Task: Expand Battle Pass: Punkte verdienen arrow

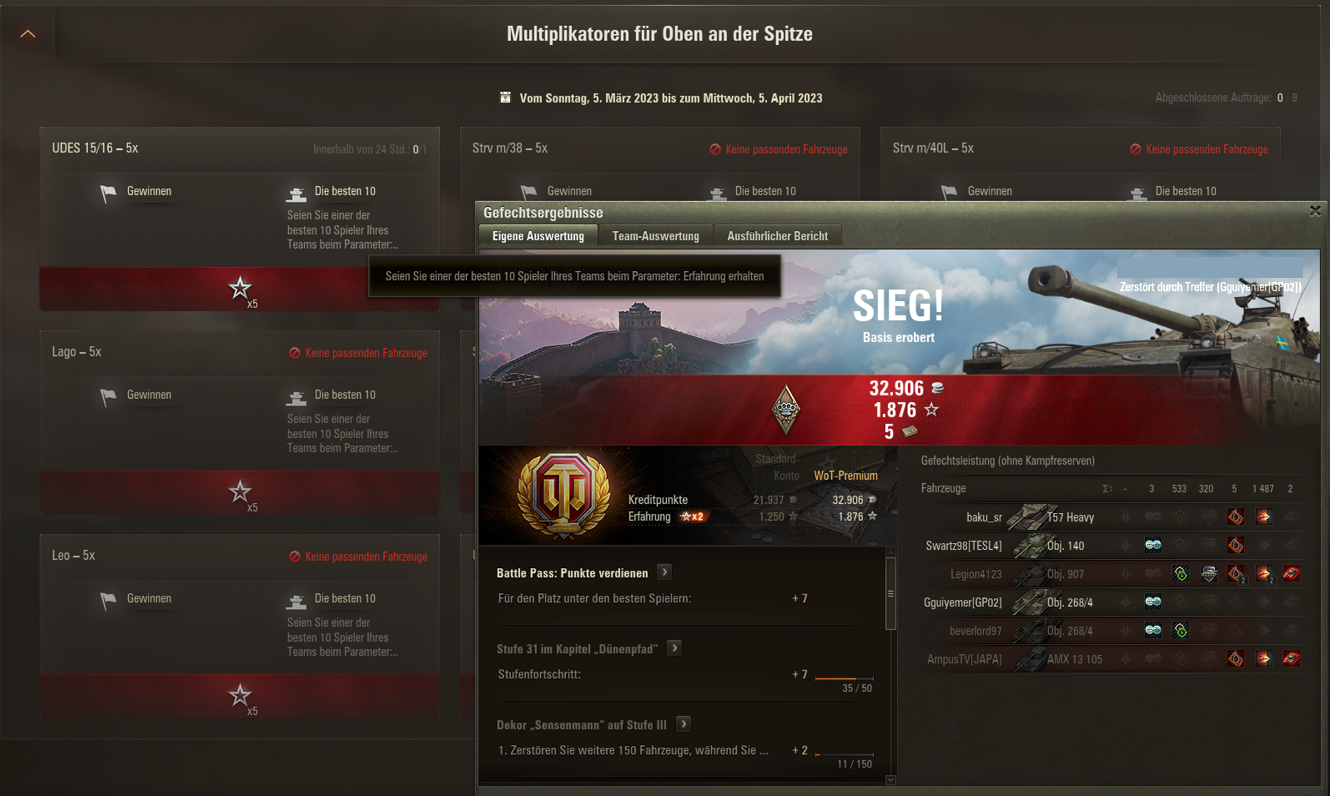Action: coord(665,572)
